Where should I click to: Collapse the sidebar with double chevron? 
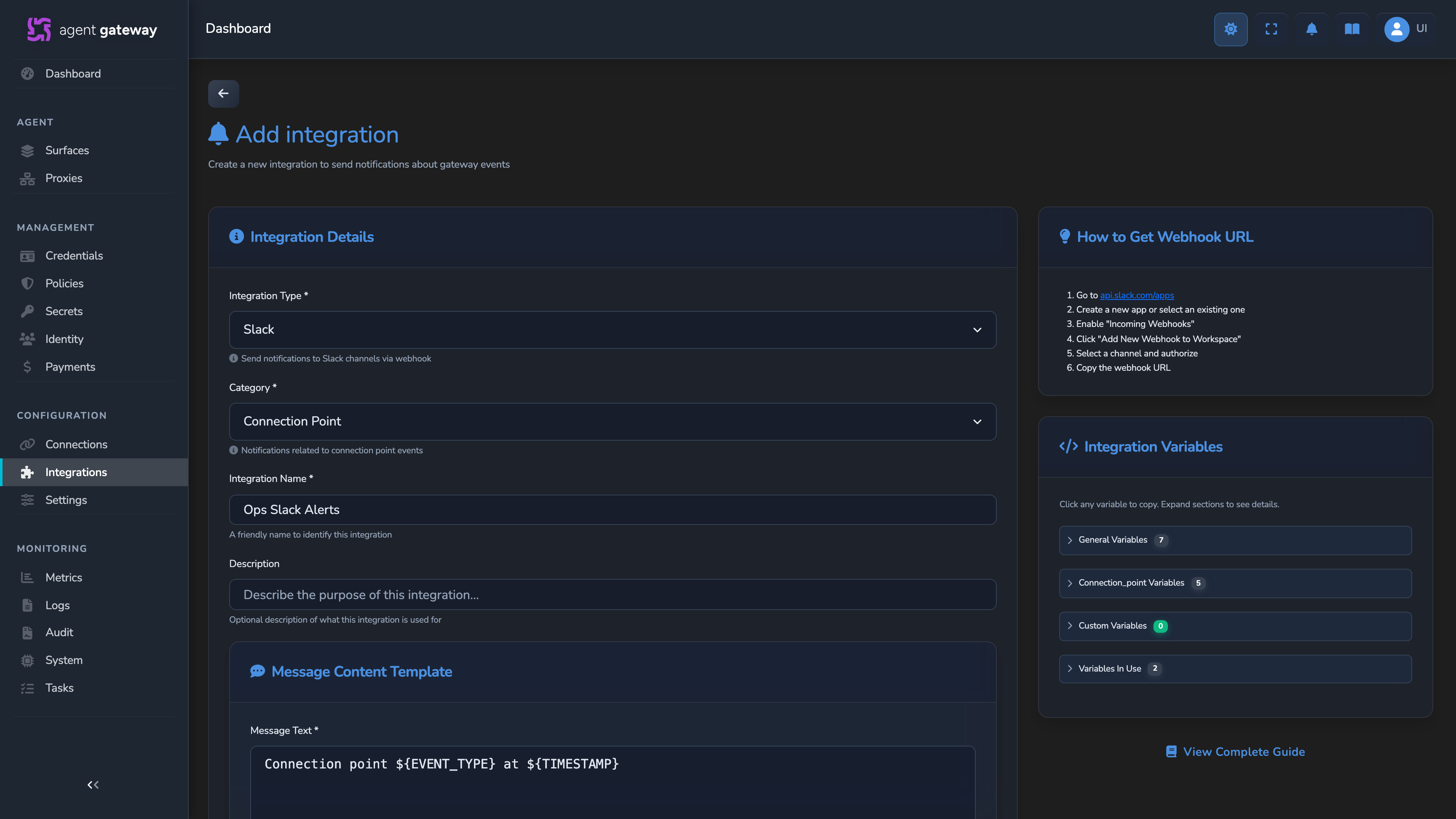click(93, 784)
